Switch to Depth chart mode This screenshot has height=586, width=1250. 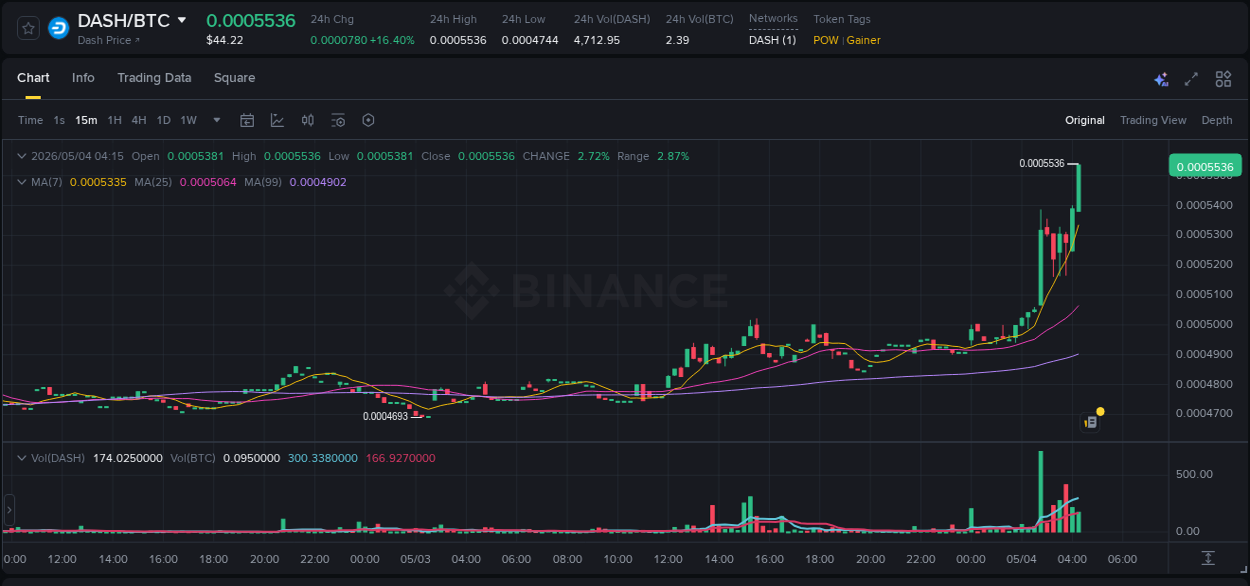1217,120
